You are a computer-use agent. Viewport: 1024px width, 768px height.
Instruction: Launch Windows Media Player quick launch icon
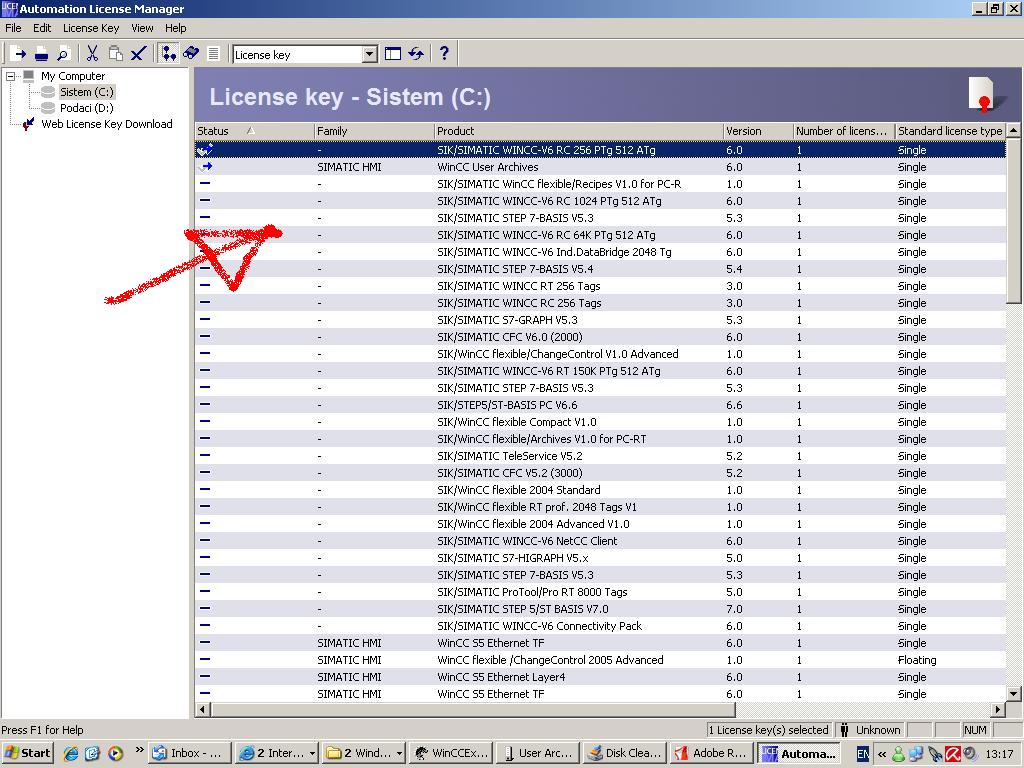coord(115,754)
